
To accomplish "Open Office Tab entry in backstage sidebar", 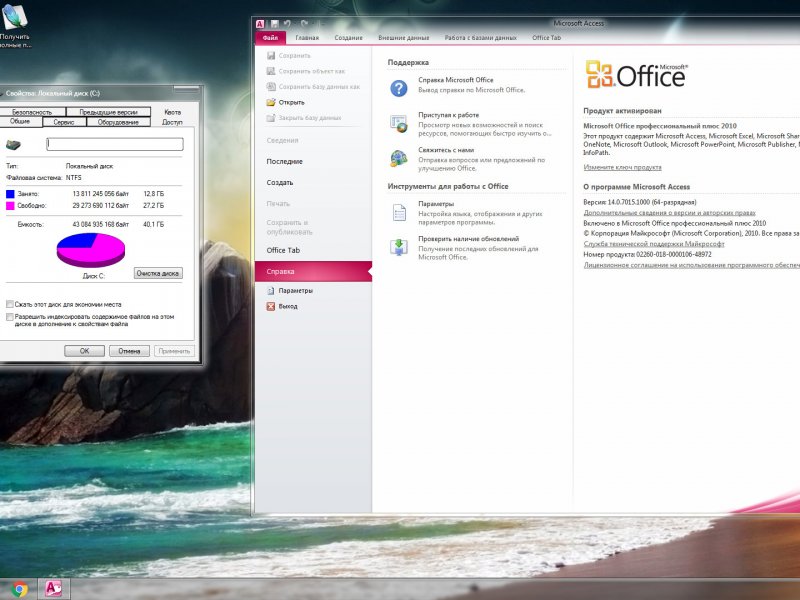I will pyautogui.click(x=283, y=250).
